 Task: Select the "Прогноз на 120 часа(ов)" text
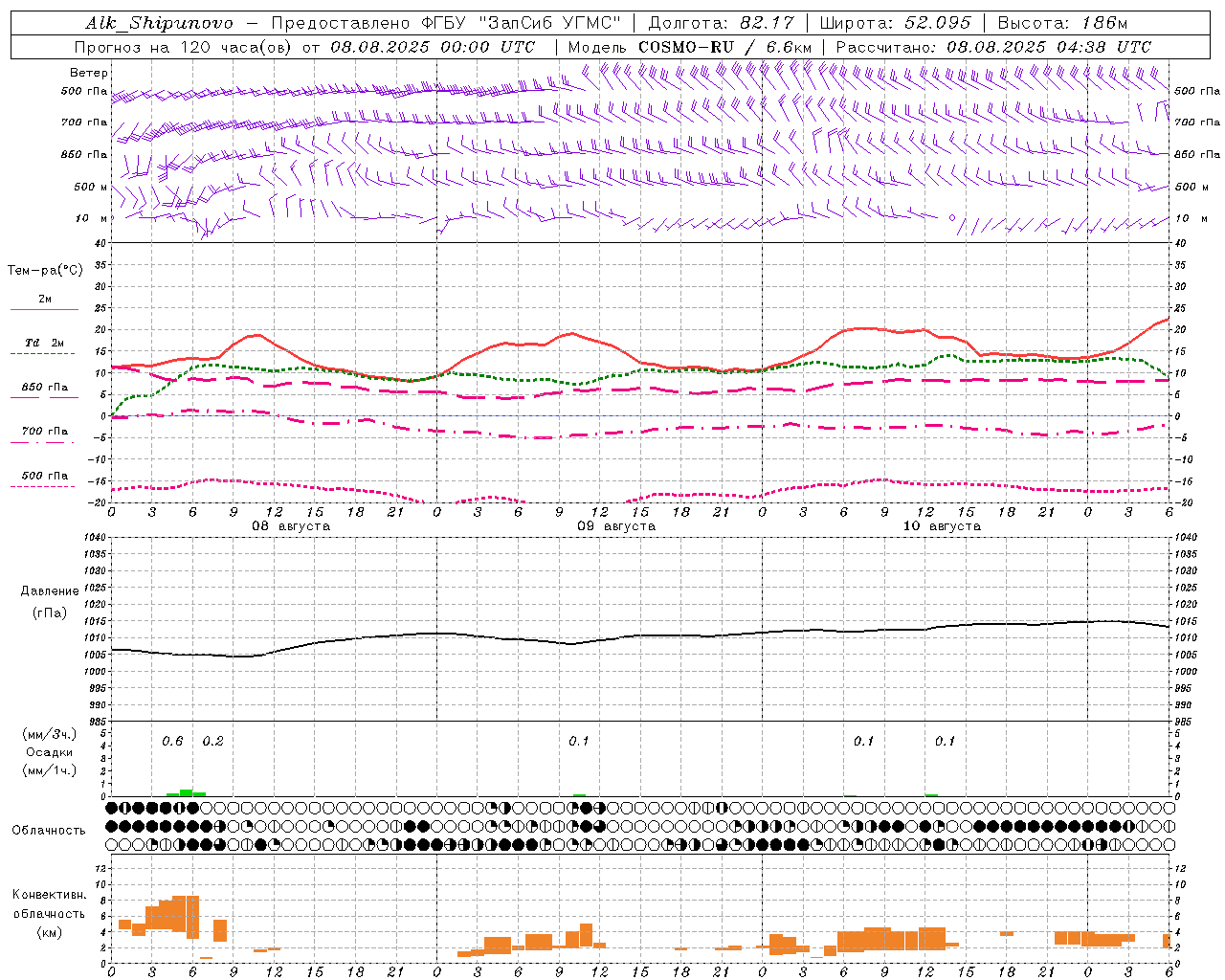(184, 47)
